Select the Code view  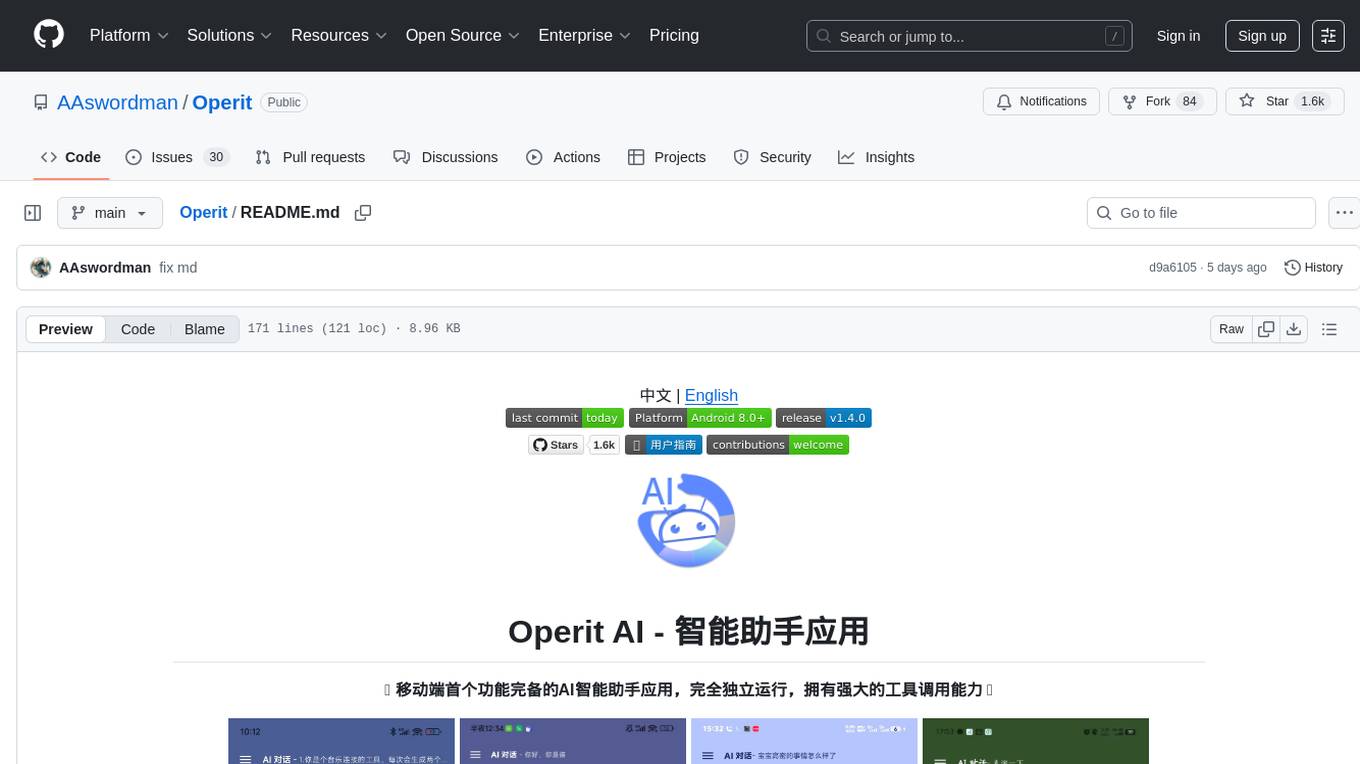[x=138, y=329]
